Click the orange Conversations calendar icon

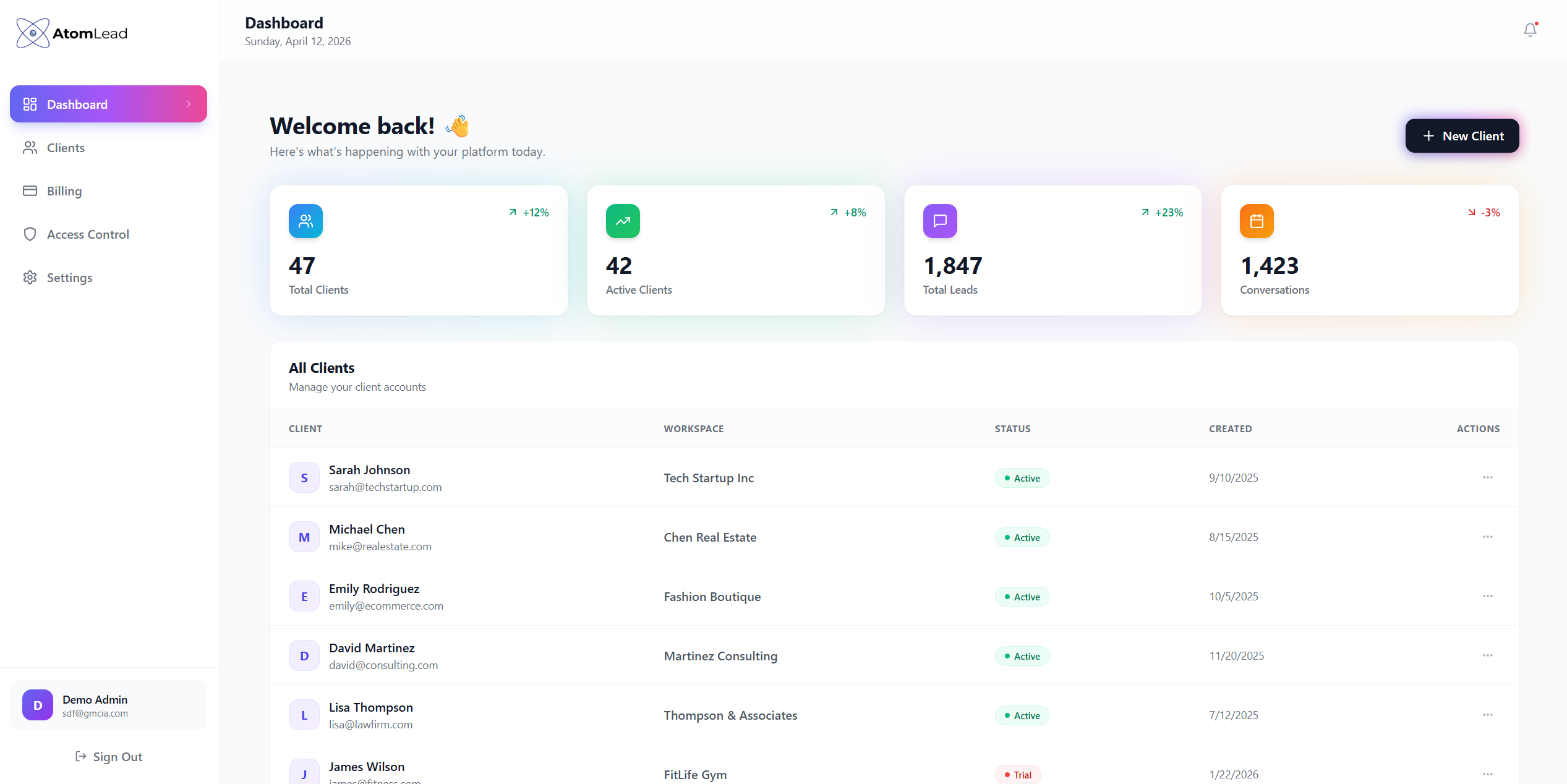pos(1256,221)
